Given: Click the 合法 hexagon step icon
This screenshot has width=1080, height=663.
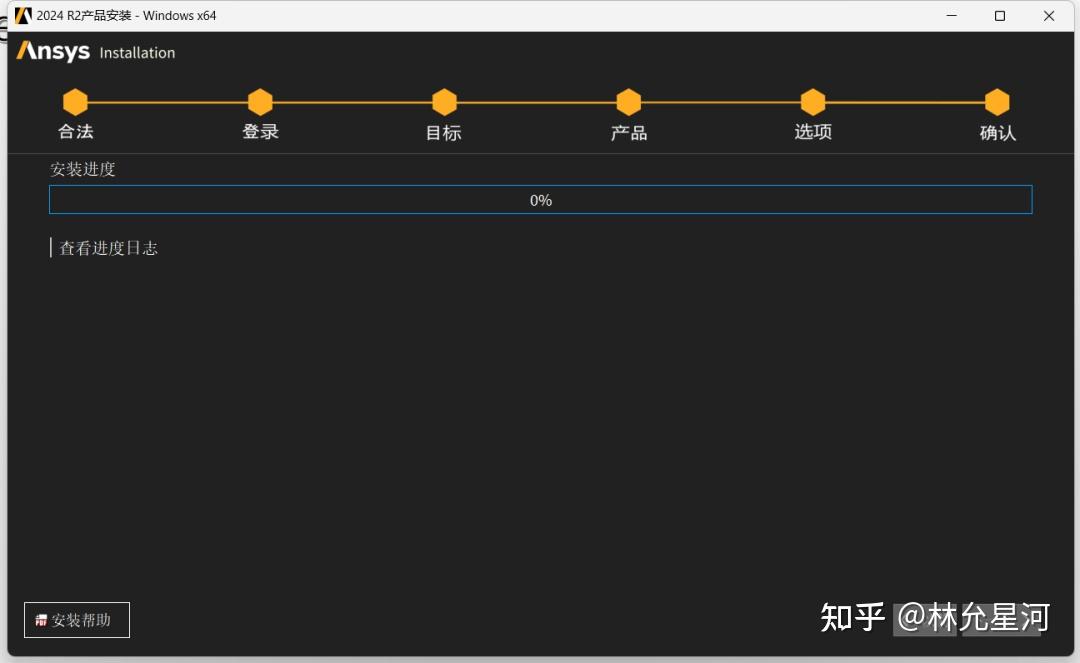Looking at the screenshot, I should tap(75, 101).
